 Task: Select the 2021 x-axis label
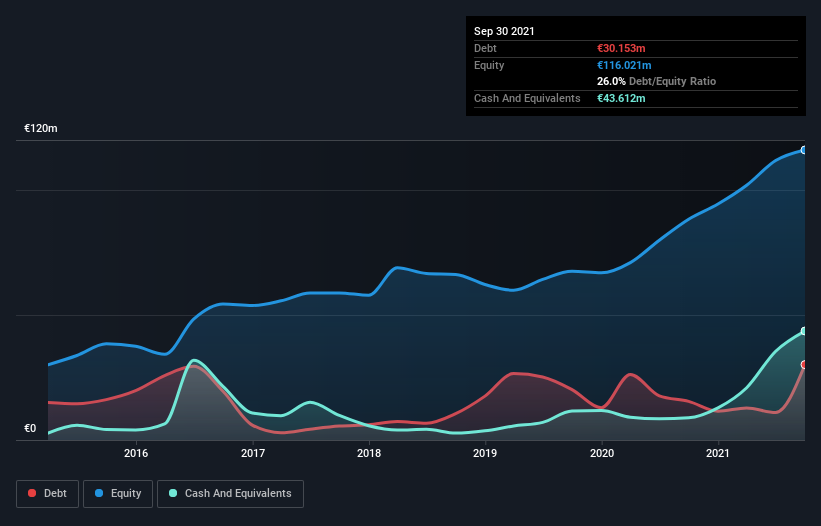tap(717, 453)
